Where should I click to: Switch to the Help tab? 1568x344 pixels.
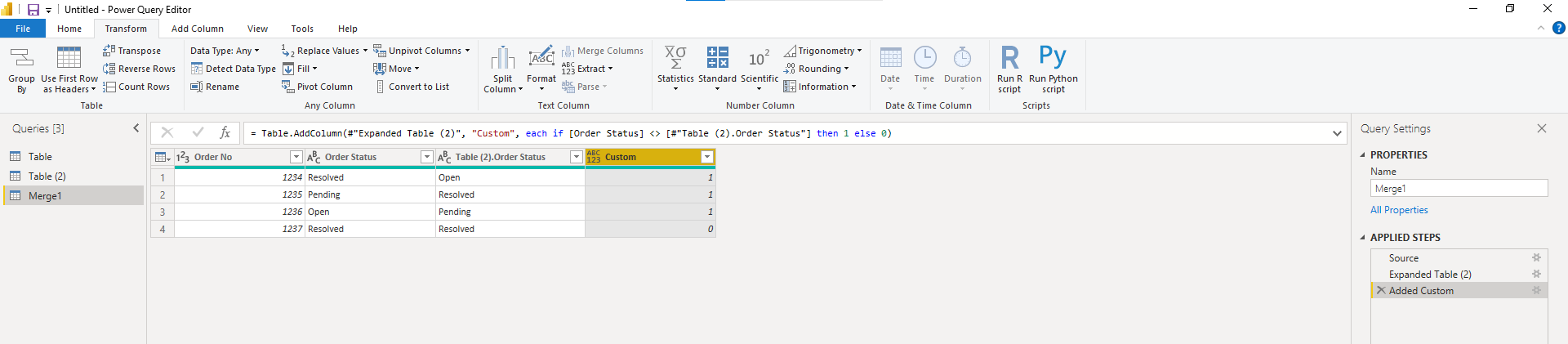pos(348,29)
